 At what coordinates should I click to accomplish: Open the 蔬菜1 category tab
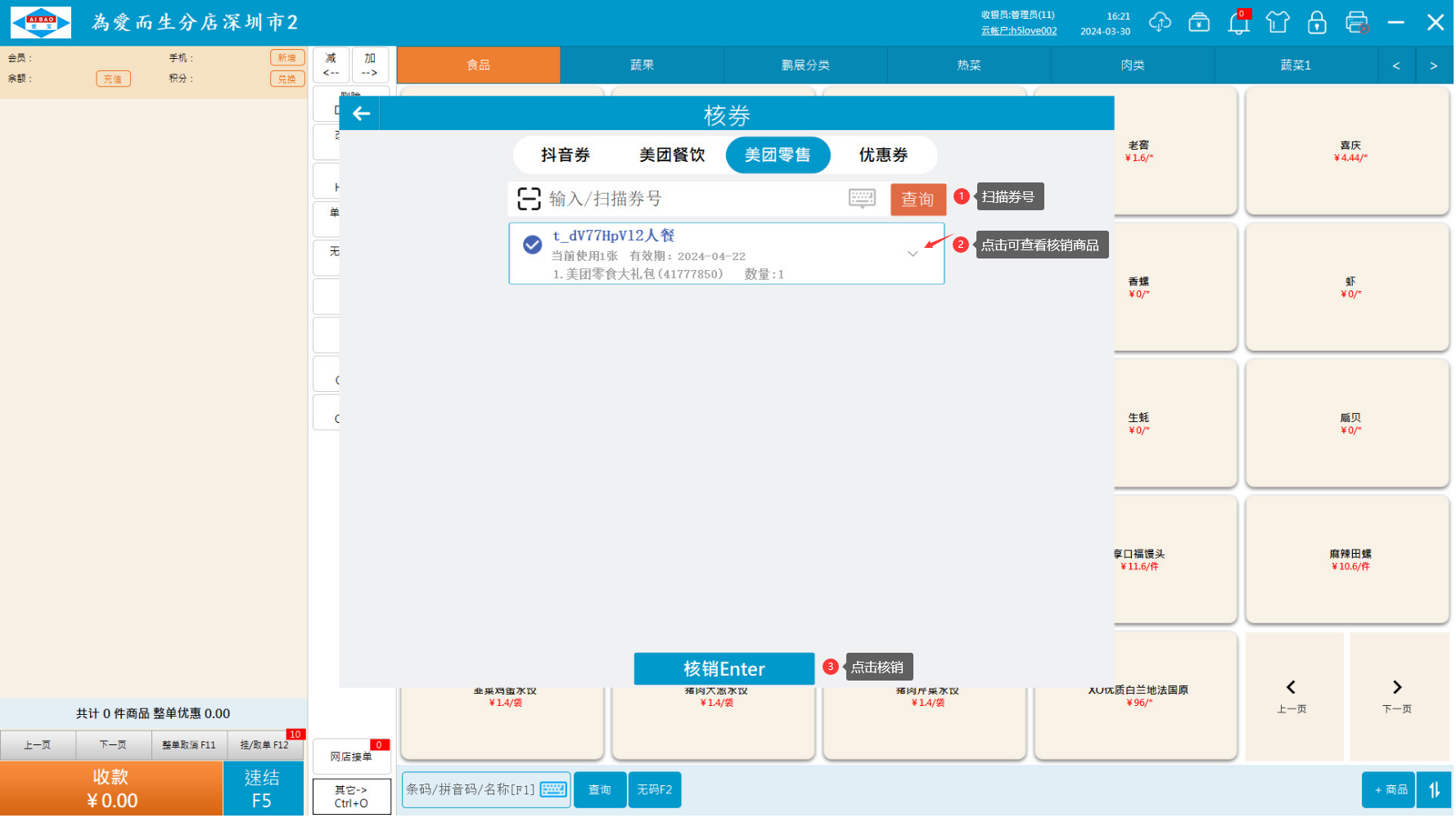point(1296,65)
